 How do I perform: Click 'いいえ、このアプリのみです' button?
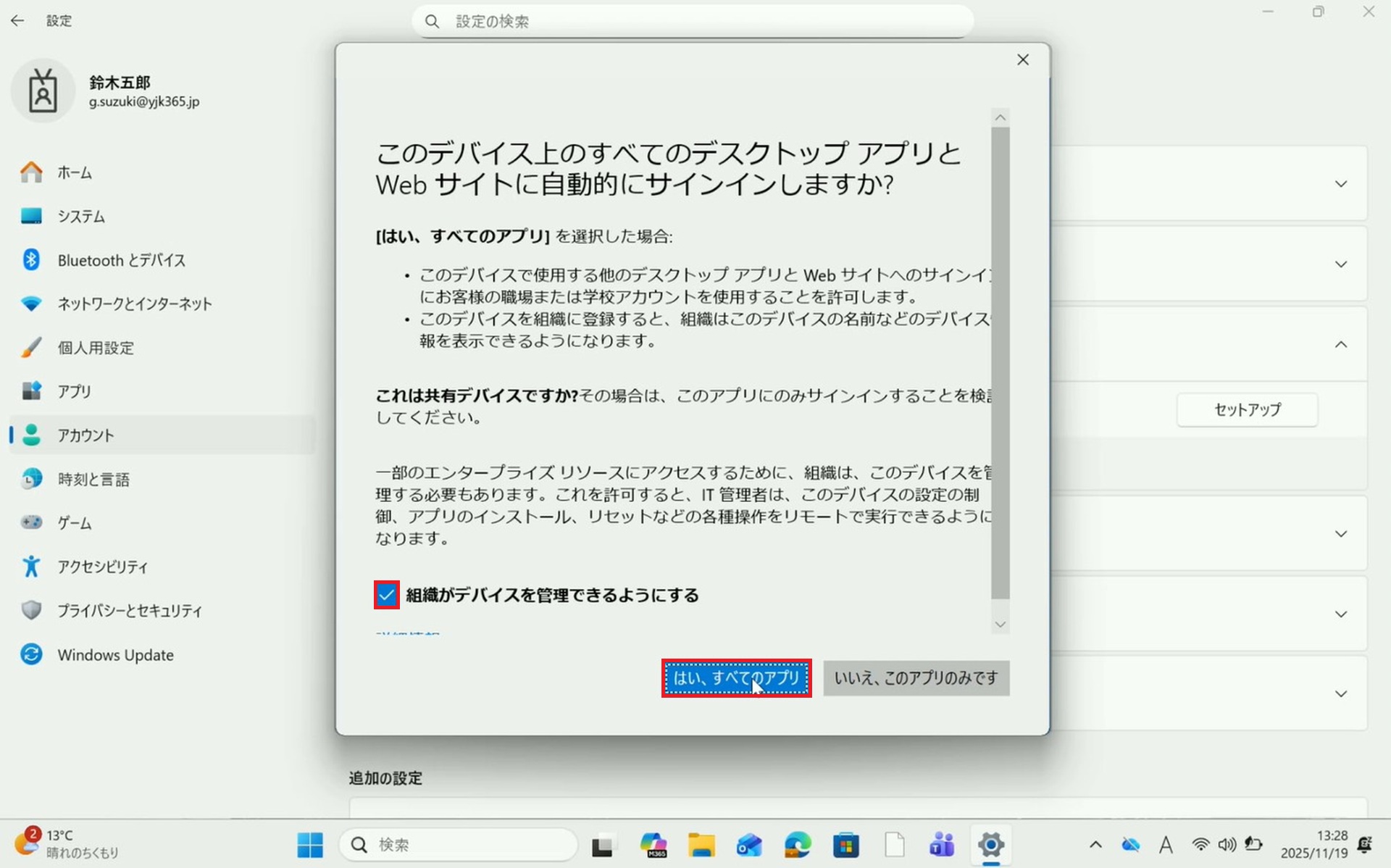click(916, 678)
